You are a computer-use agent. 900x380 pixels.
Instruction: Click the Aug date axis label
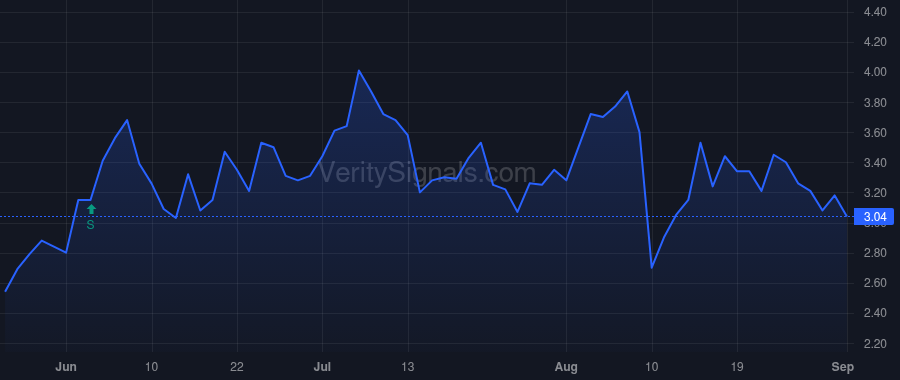(566, 367)
